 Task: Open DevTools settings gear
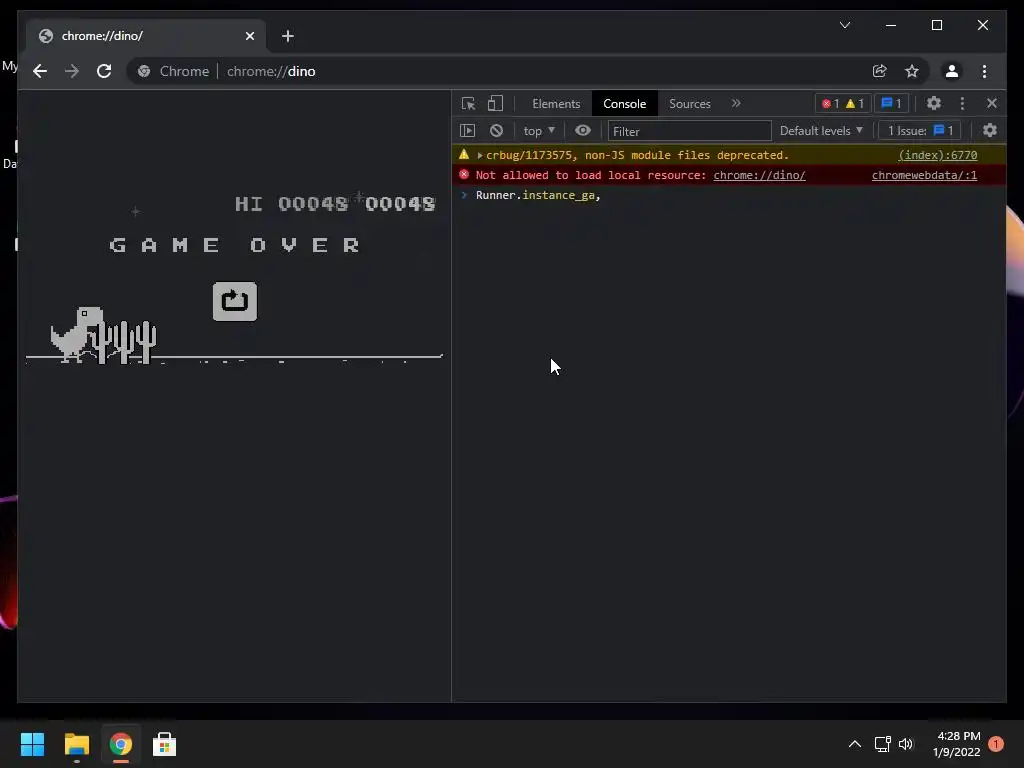pyautogui.click(x=934, y=103)
